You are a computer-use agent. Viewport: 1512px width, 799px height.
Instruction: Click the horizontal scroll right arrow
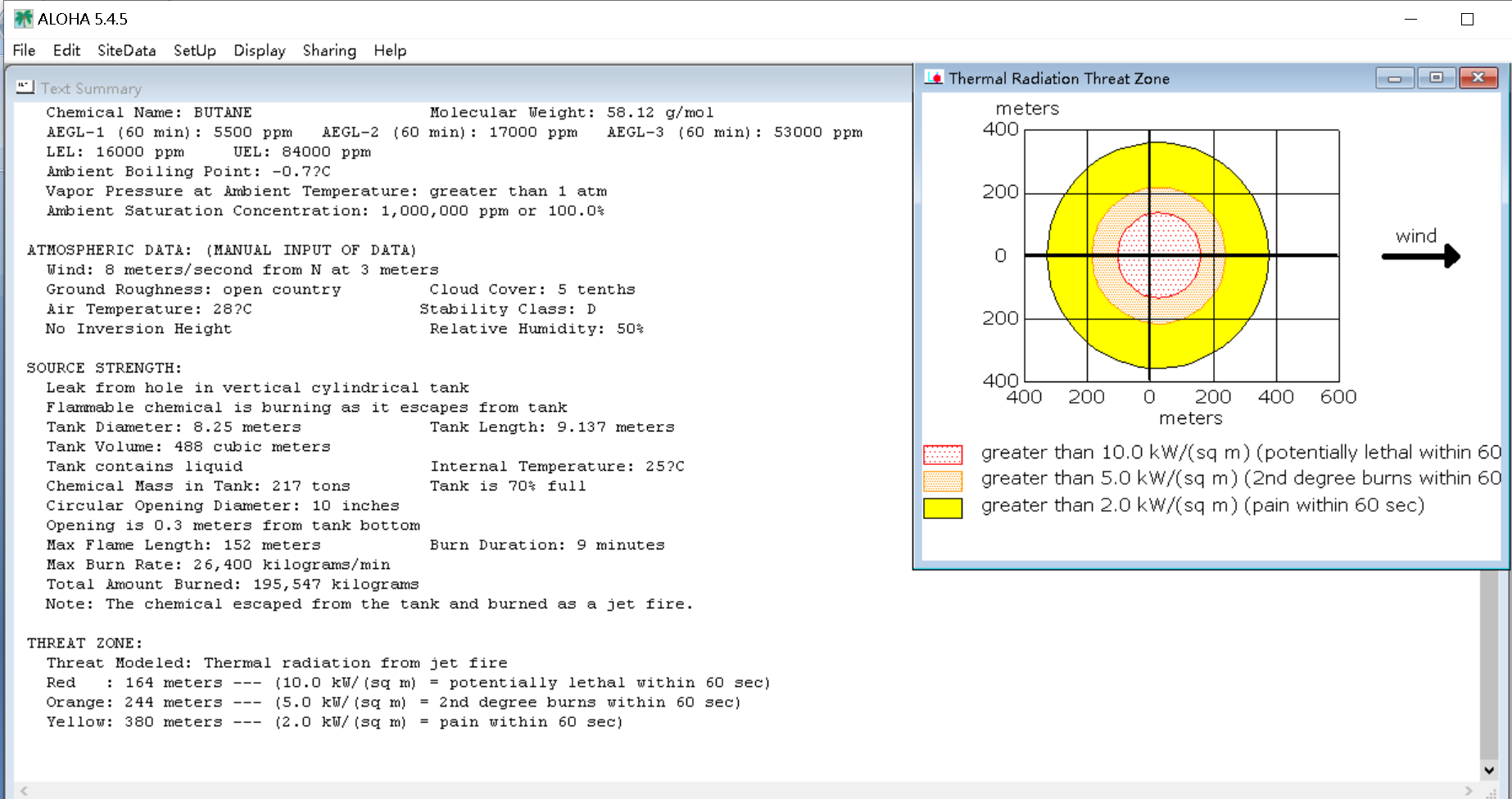coord(1469,791)
